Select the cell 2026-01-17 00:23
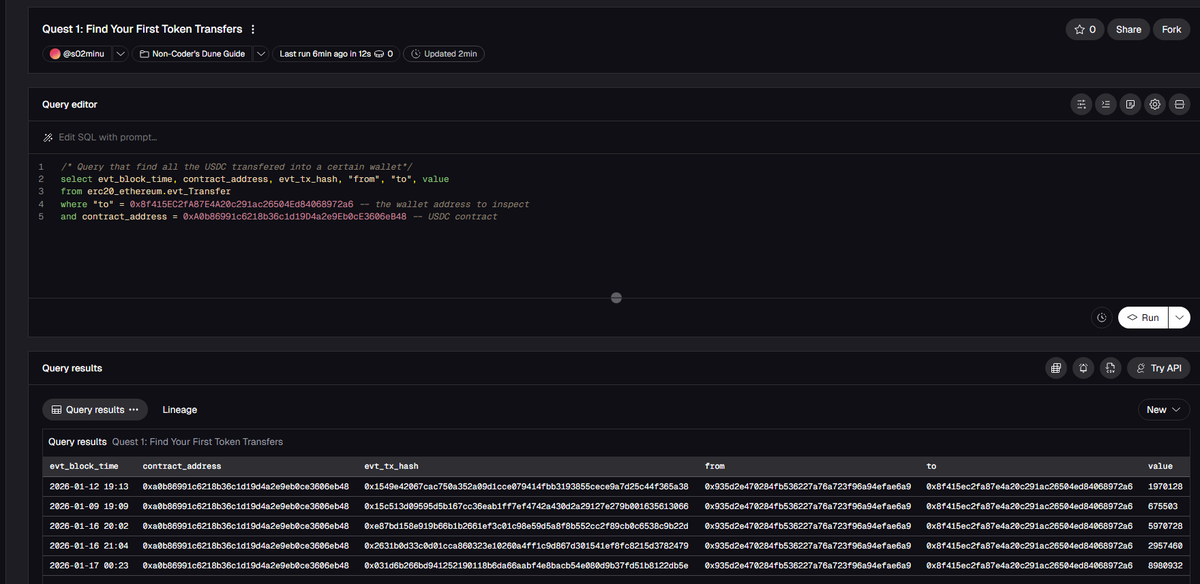Screen dimensions: 1200x584 (89, 565)
